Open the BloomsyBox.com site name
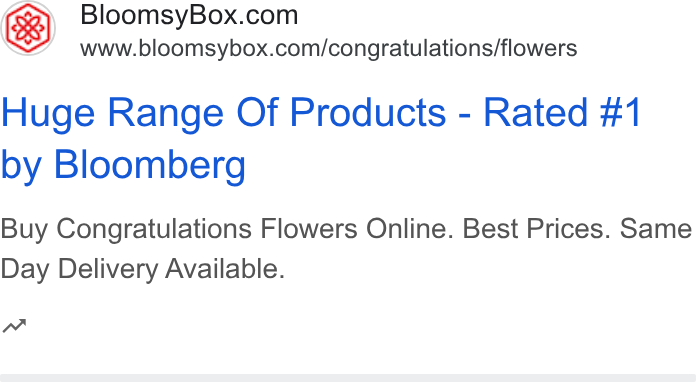The width and height of the screenshot is (696, 382). click(189, 15)
